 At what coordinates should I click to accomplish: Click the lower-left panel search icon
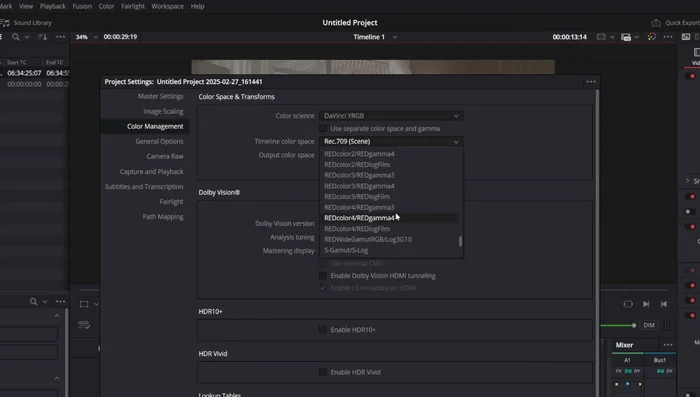coord(33,302)
